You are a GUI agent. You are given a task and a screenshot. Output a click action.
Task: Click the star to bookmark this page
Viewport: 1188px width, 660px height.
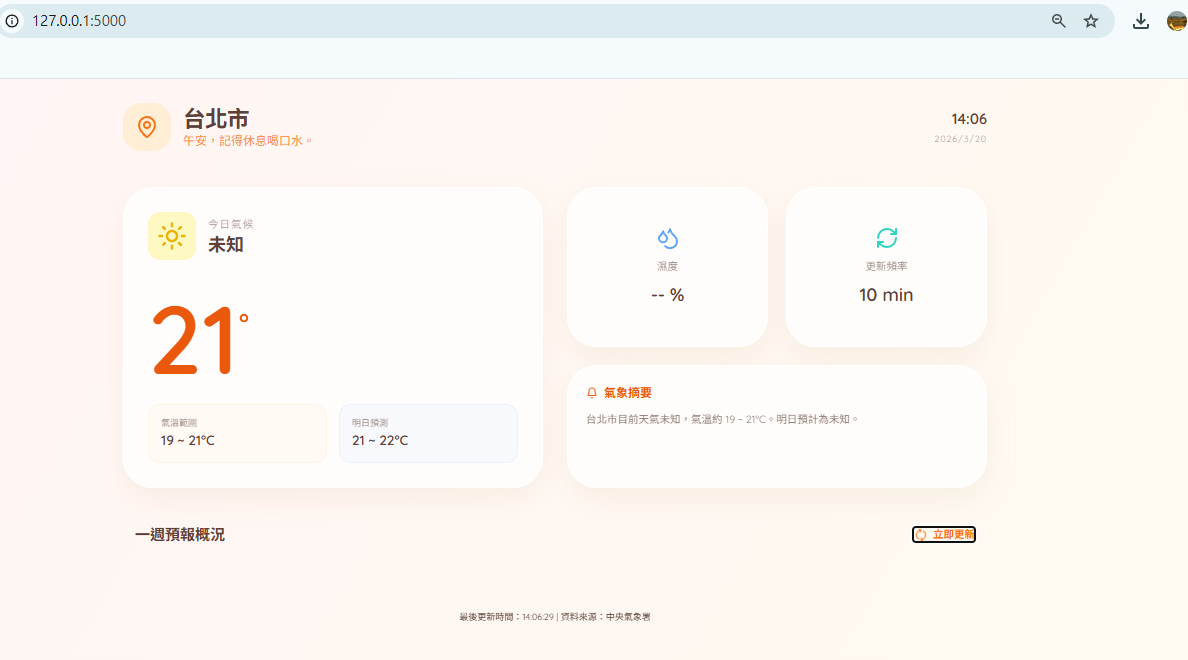coord(1091,20)
